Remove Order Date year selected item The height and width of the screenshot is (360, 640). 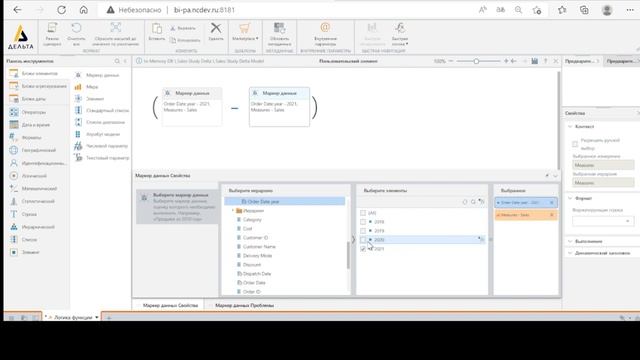click(552, 202)
